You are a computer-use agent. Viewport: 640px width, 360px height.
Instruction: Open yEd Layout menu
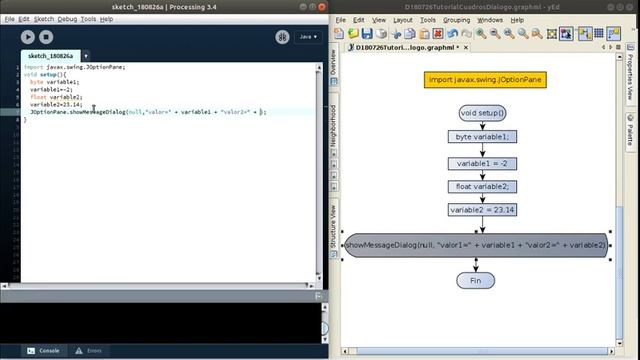pos(403,20)
